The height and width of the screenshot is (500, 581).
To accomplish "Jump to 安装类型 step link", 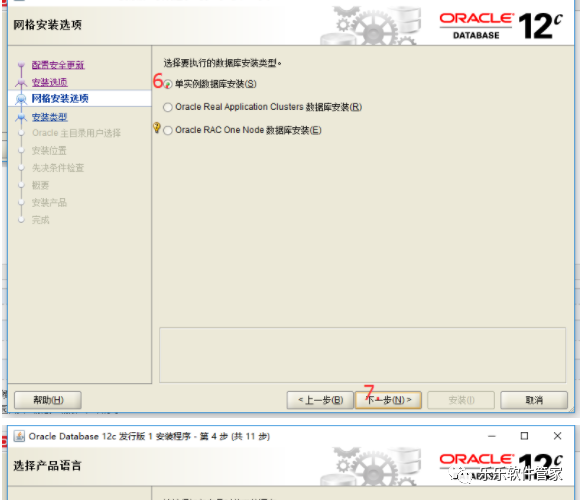I will coord(50,117).
